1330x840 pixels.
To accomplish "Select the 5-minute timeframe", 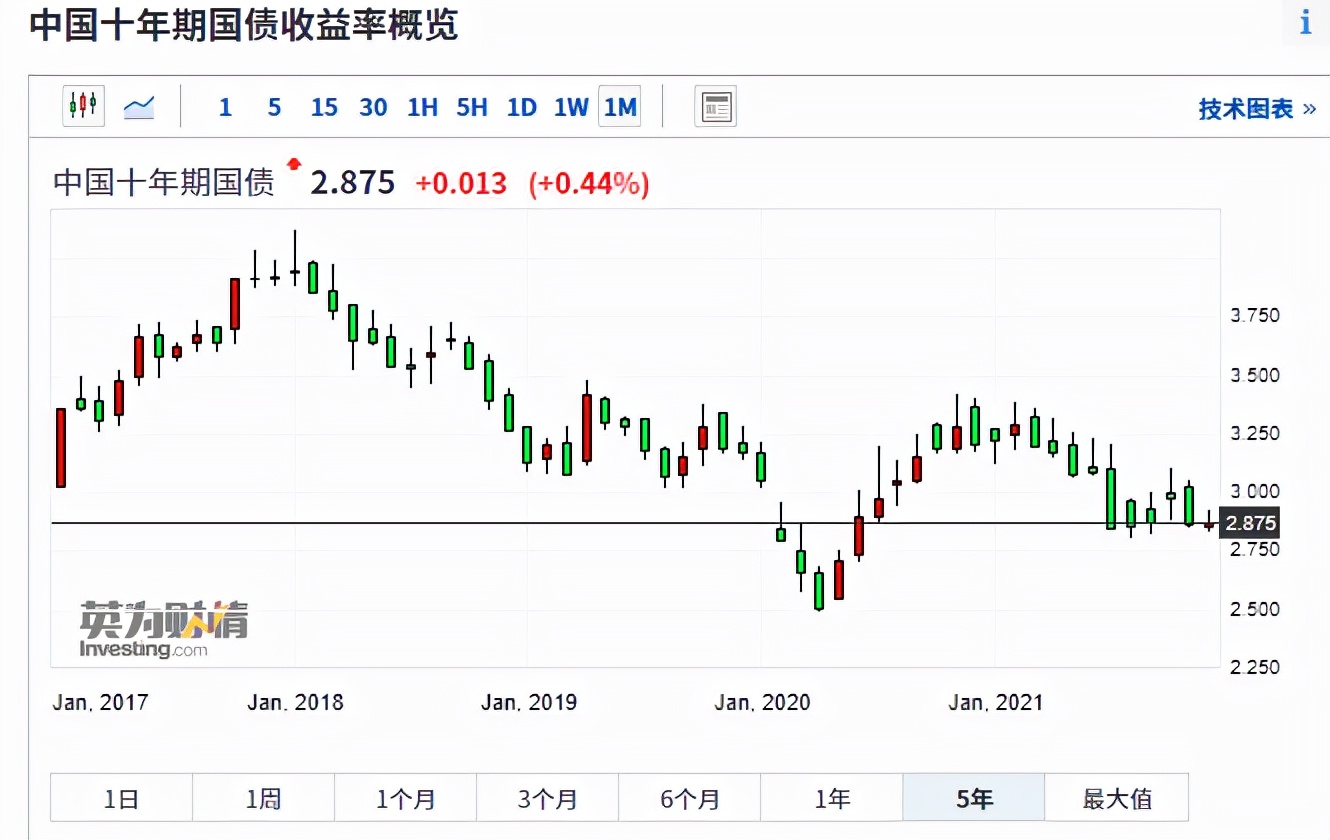I will pos(273,107).
